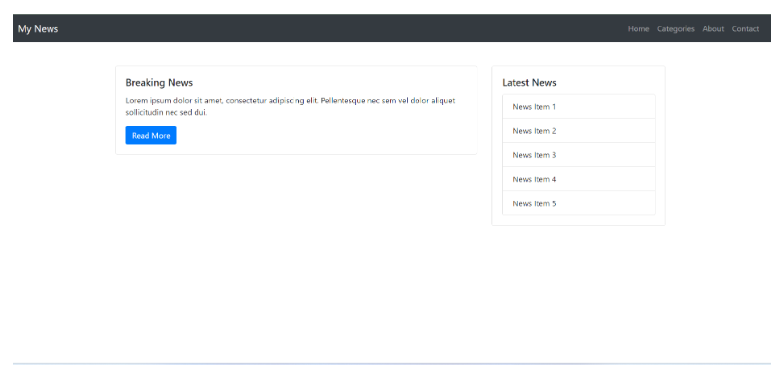
Task: Open the About page link
Action: point(713,29)
